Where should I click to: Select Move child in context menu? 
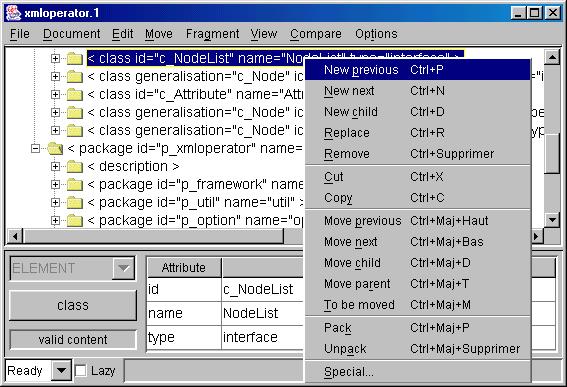tap(418, 263)
